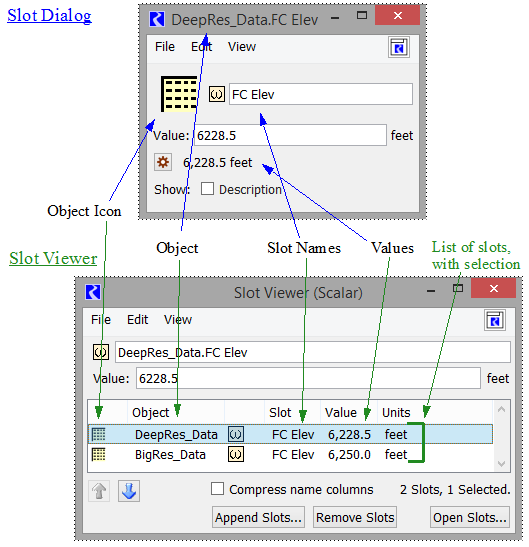Click the scroll-up arrow in the slot list

501,409
